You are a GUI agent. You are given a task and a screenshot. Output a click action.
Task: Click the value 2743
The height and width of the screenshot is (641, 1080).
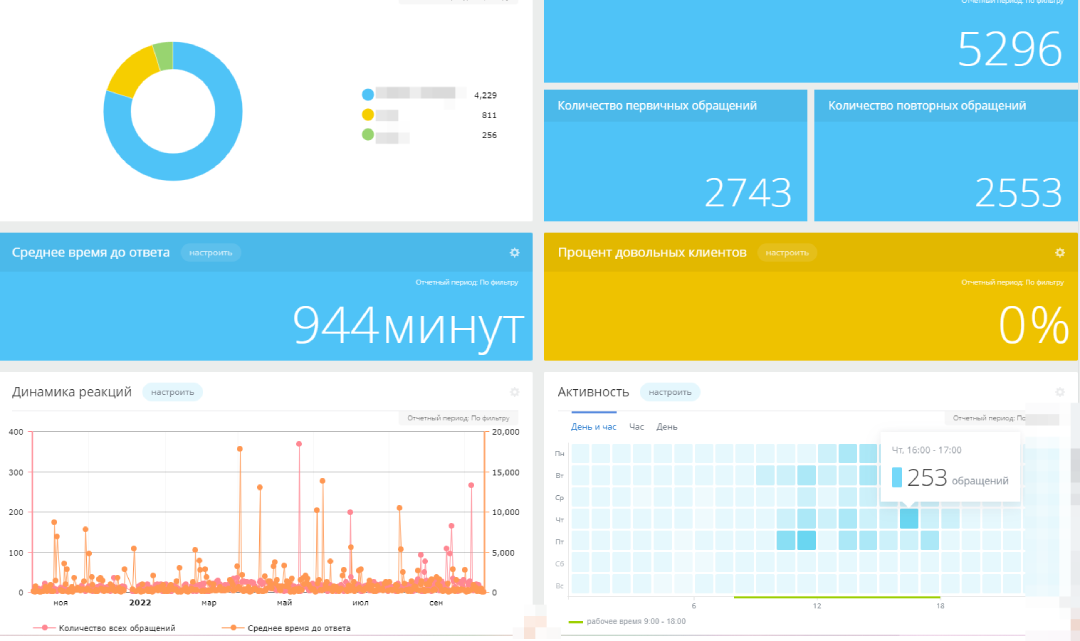pyautogui.click(x=748, y=193)
